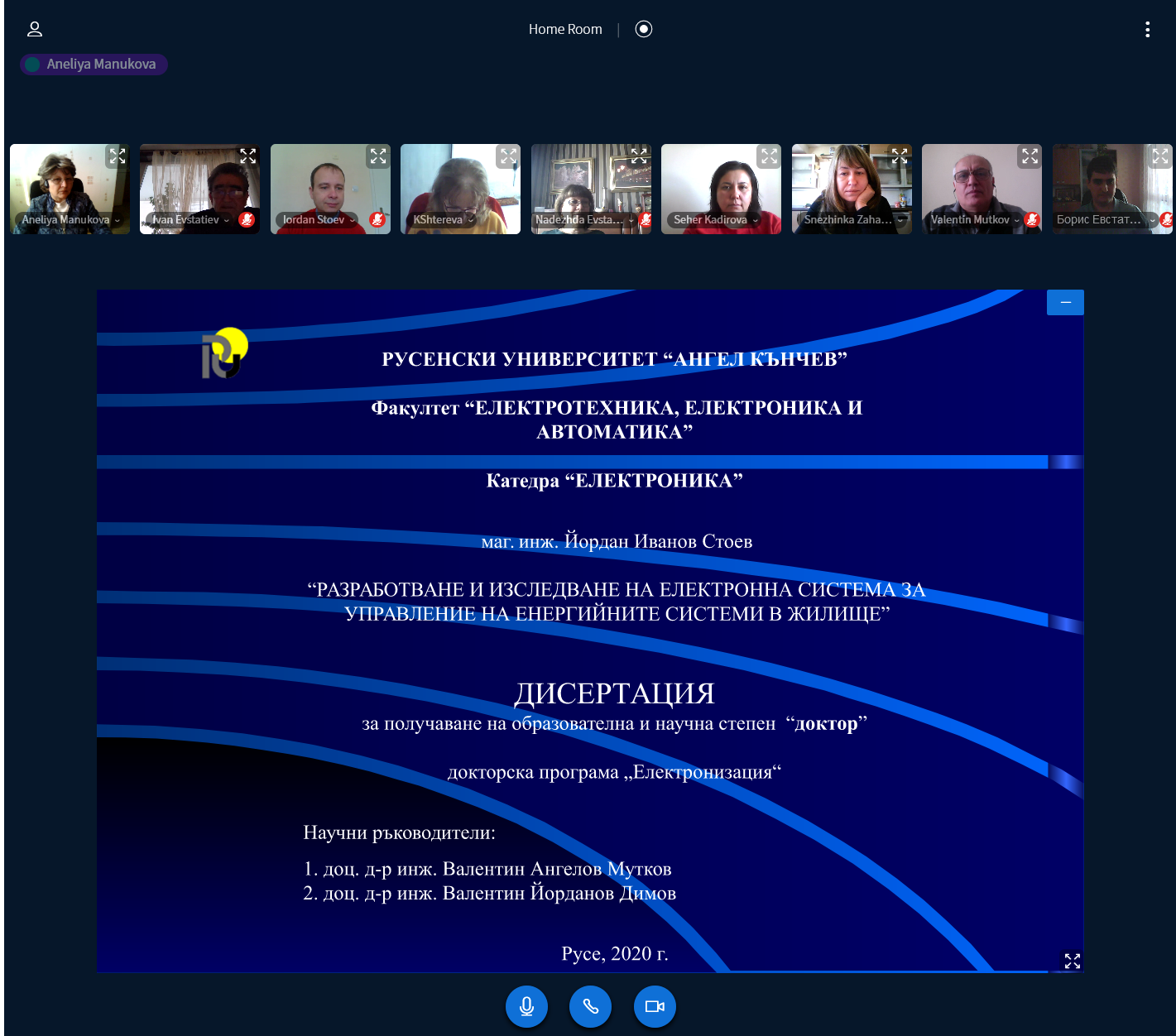Make Iordan Stoev's webcam fullscreen
The image size is (1176, 1036).
(x=378, y=156)
